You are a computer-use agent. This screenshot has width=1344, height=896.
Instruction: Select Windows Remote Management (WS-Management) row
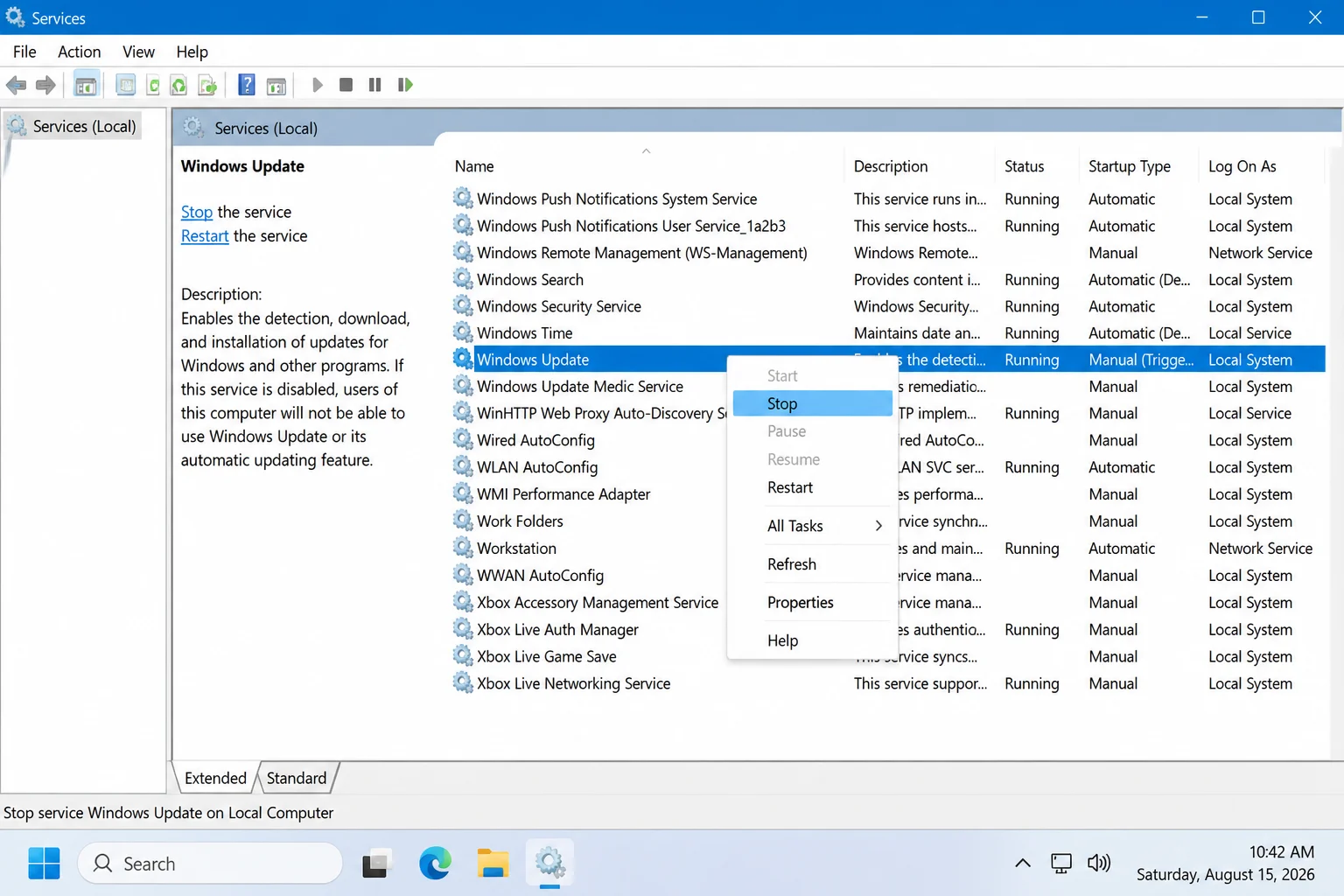coord(887,253)
